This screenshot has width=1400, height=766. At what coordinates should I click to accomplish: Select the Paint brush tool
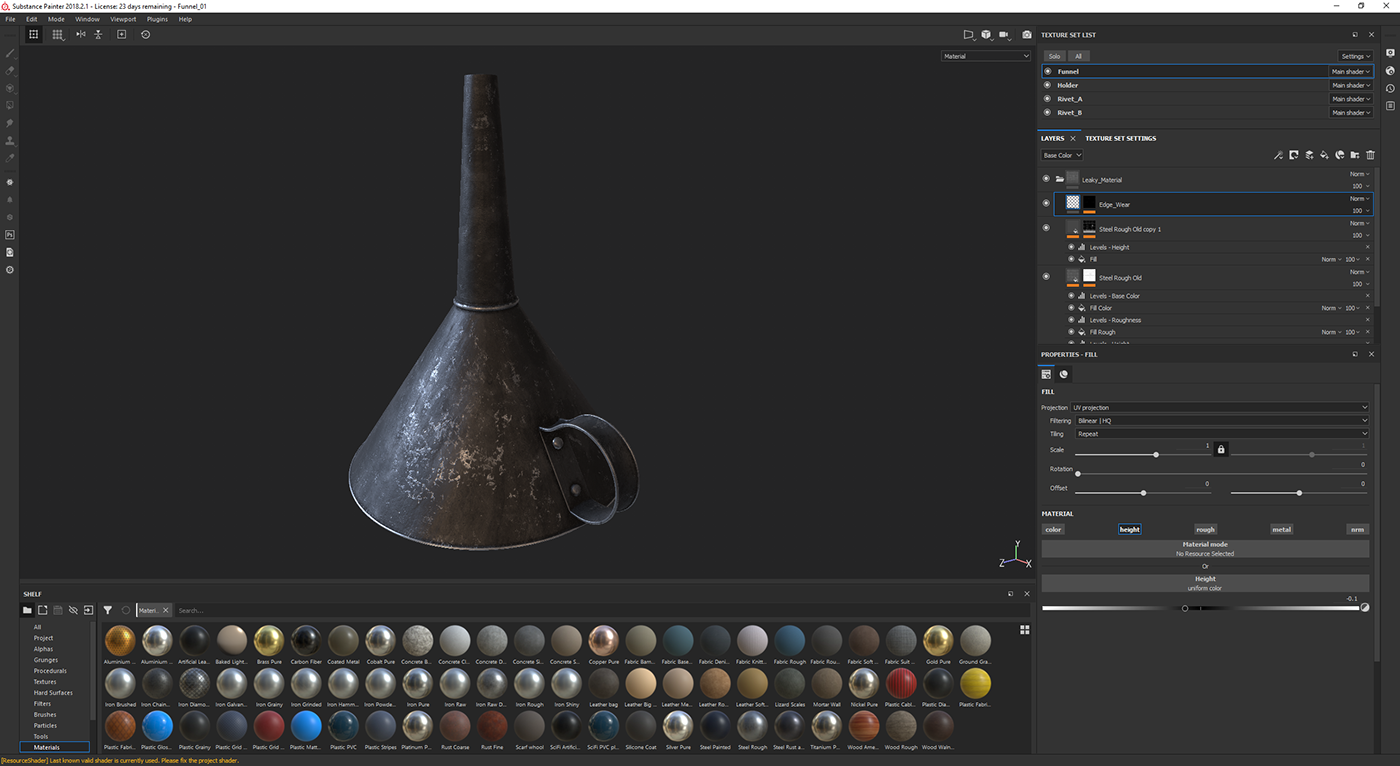[x=10, y=53]
